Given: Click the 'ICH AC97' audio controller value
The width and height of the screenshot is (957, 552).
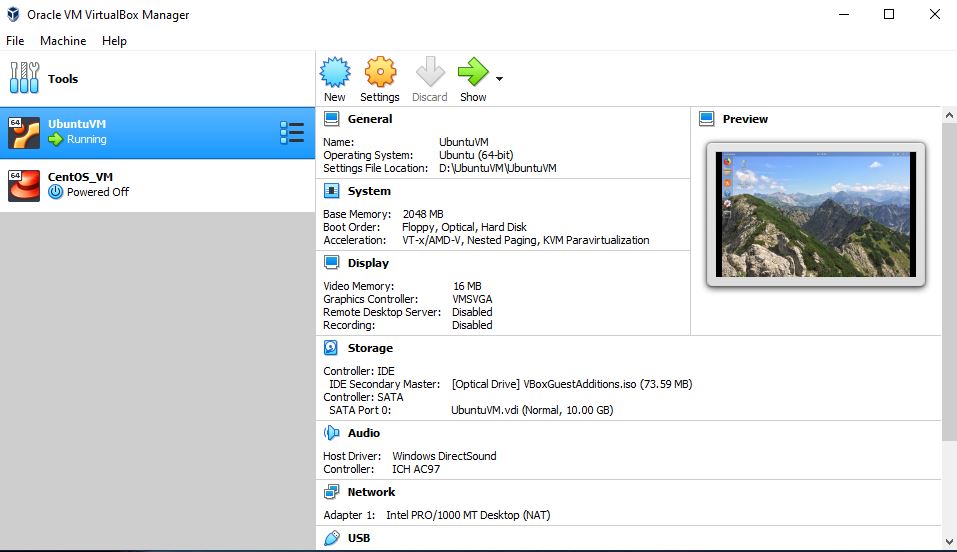Looking at the screenshot, I should [x=416, y=469].
